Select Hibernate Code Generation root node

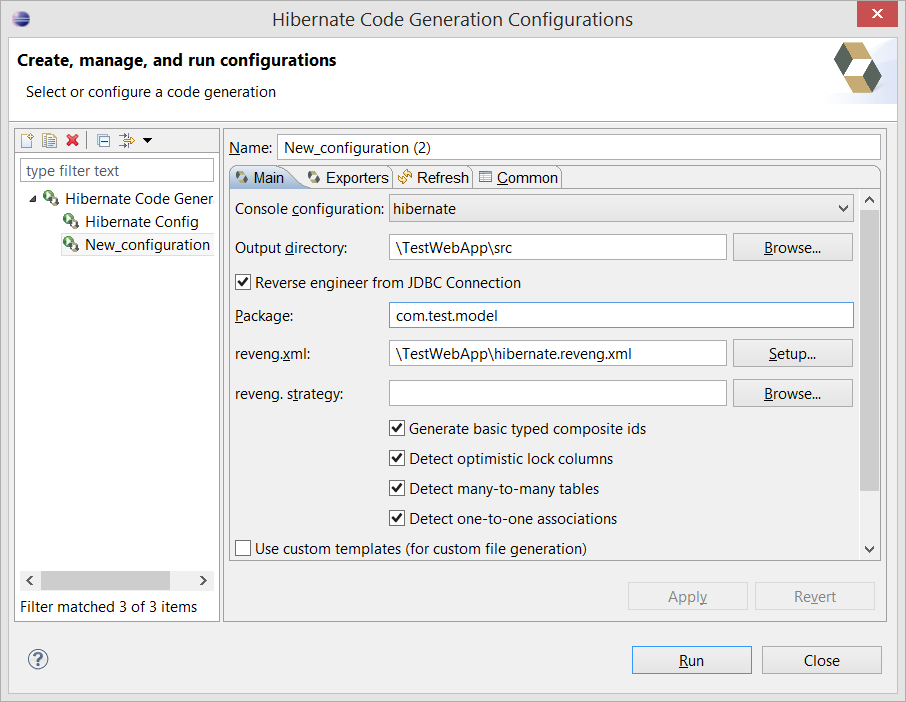point(139,199)
